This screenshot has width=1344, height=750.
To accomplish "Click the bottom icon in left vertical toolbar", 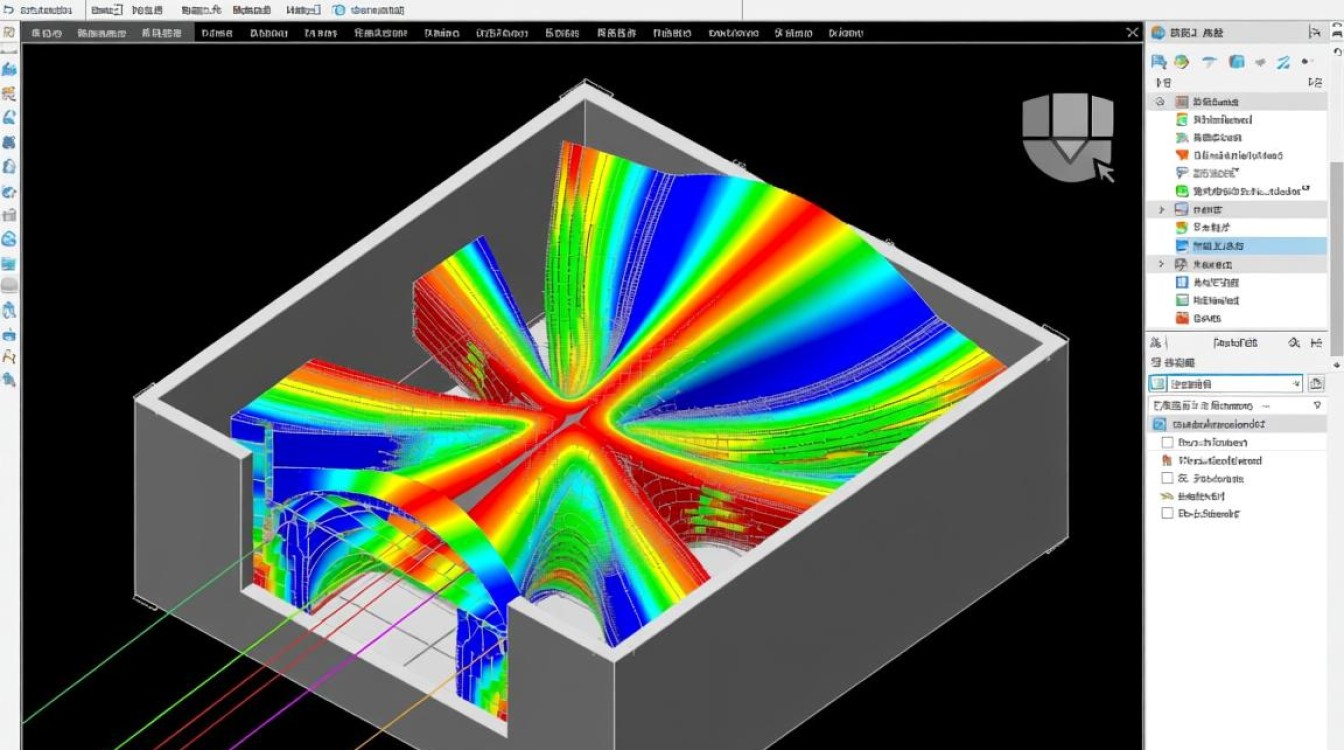I will pyautogui.click(x=9, y=380).
